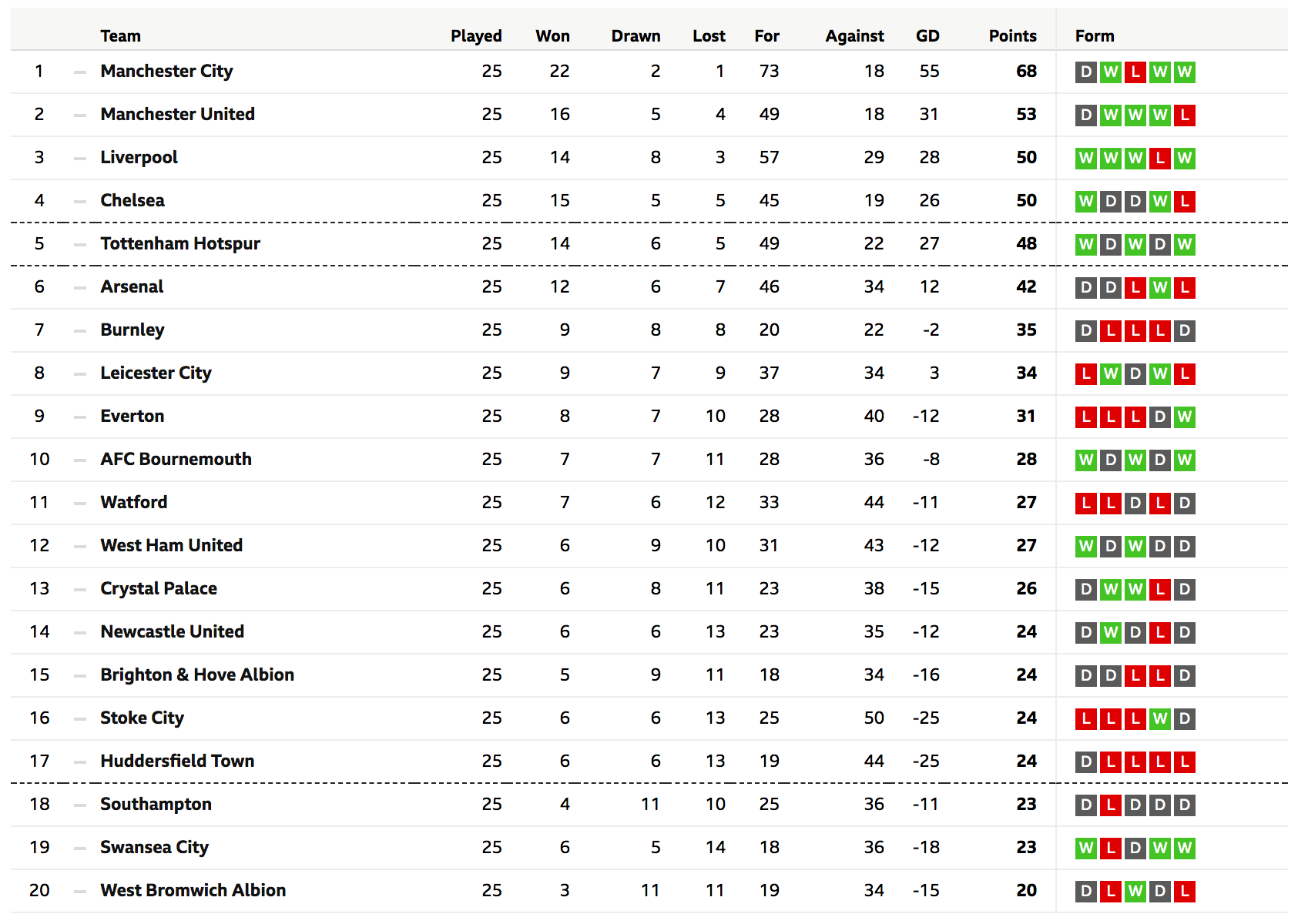Click the position-change dash beside Arsenal
Viewport: 1308px width, 924px height.
tap(80, 288)
